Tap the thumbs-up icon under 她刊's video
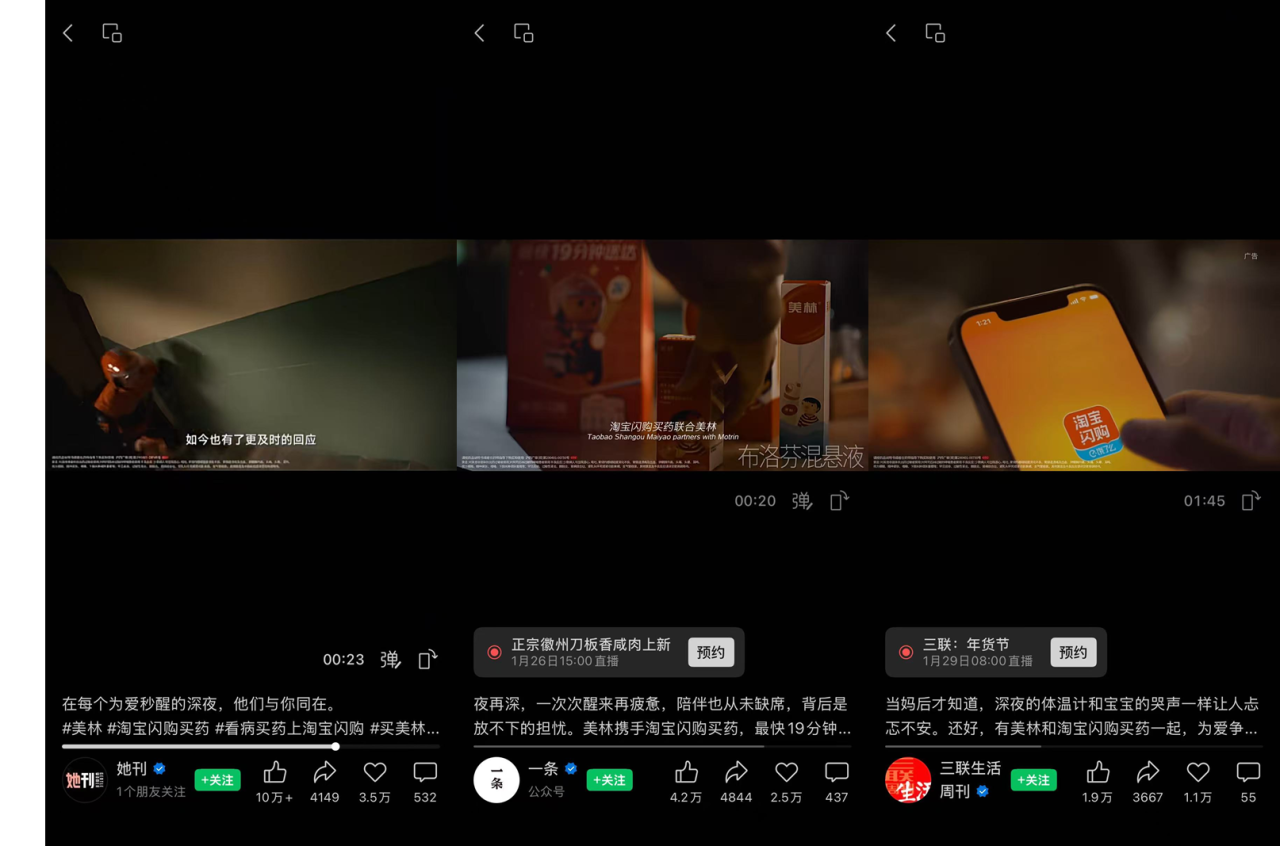The width and height of the screenshot is (1280, 846). click(273, 772)
